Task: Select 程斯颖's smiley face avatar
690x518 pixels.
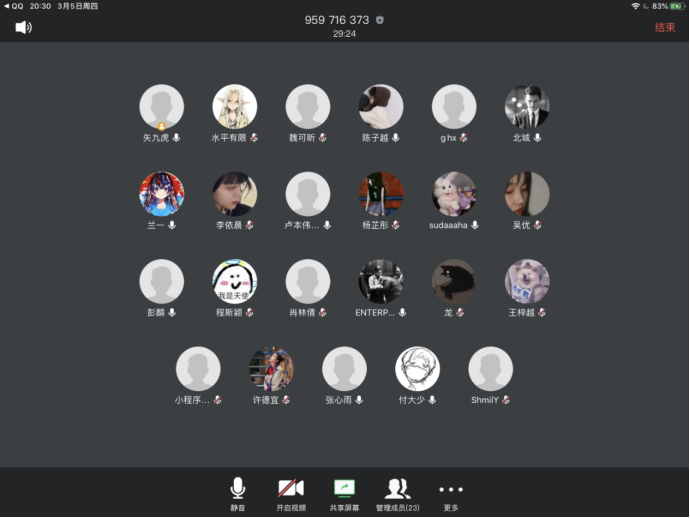Action: pyautogui.click(x=235, y=281)
